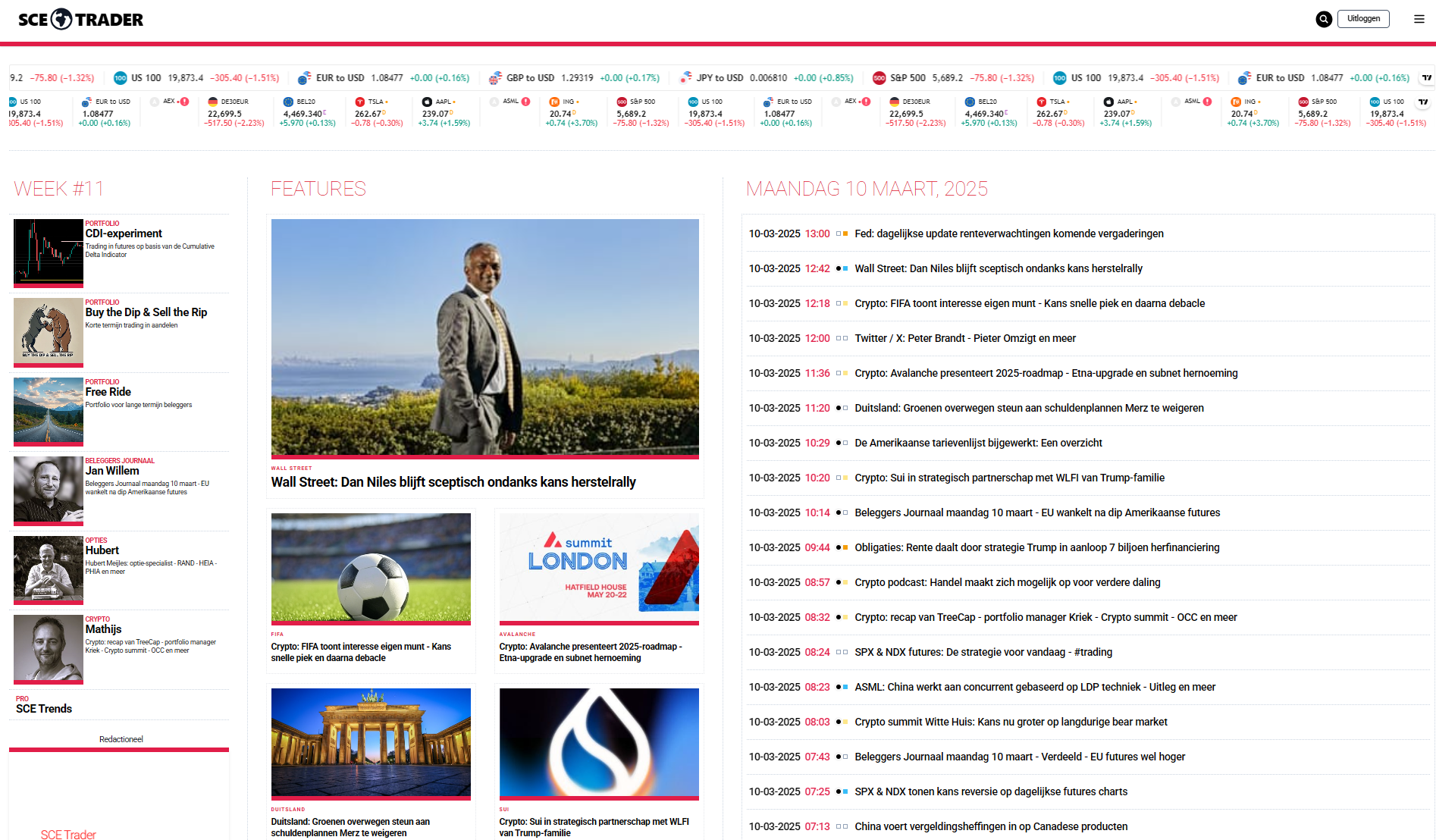Open Twitter / X: Peter Brandt article
This screenshot has width=1436, height=840.
pos(965,338)
